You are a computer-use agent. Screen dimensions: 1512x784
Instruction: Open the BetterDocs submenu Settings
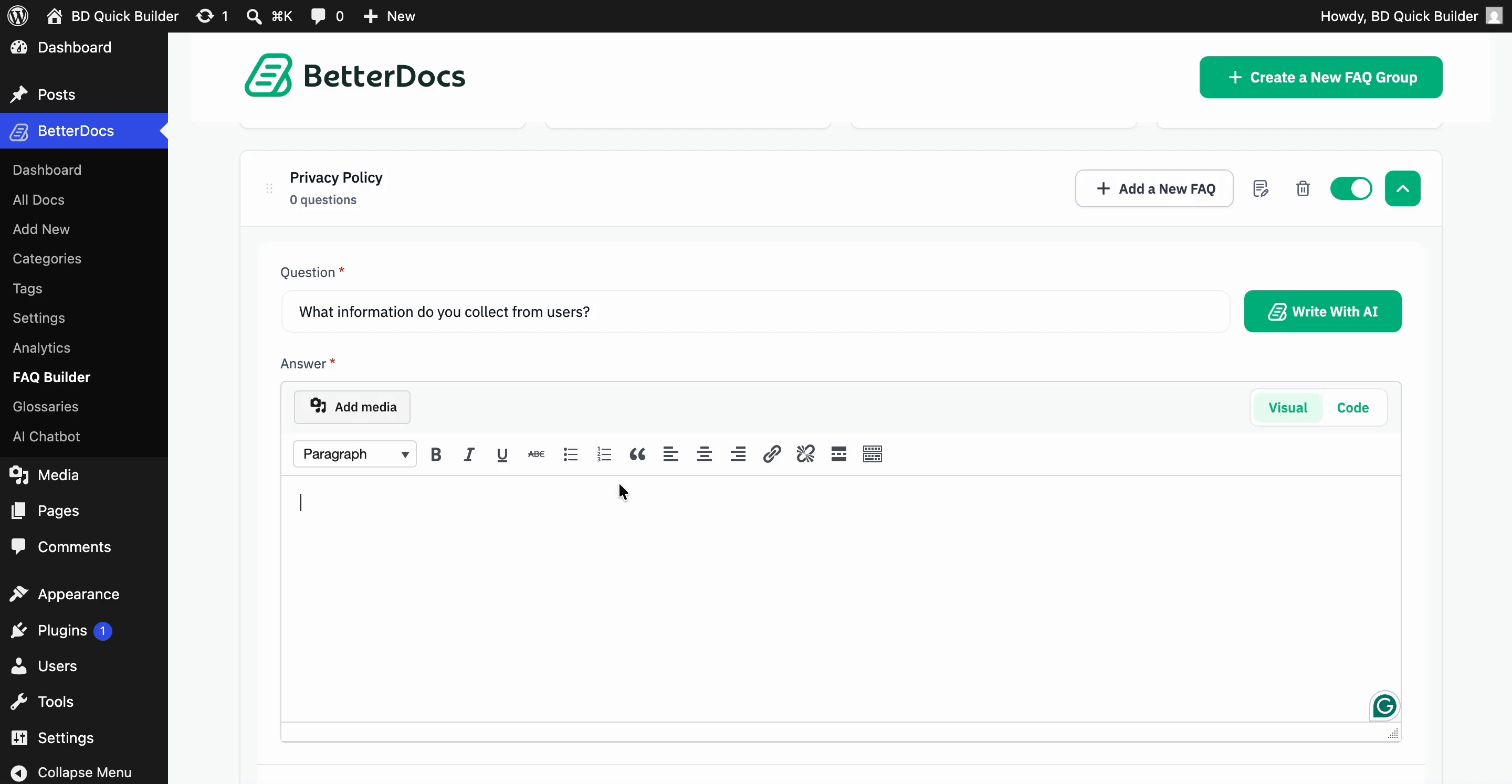pyautogui.click(x=39, y=318)
